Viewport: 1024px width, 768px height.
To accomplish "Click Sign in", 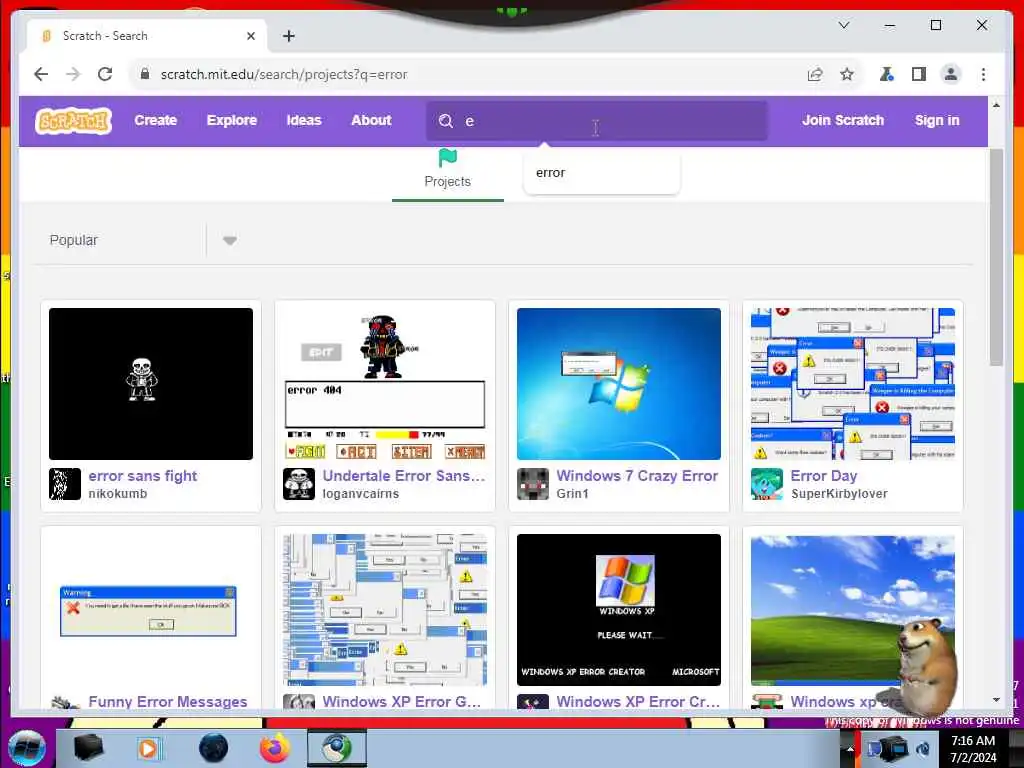I will coord(936,120).
